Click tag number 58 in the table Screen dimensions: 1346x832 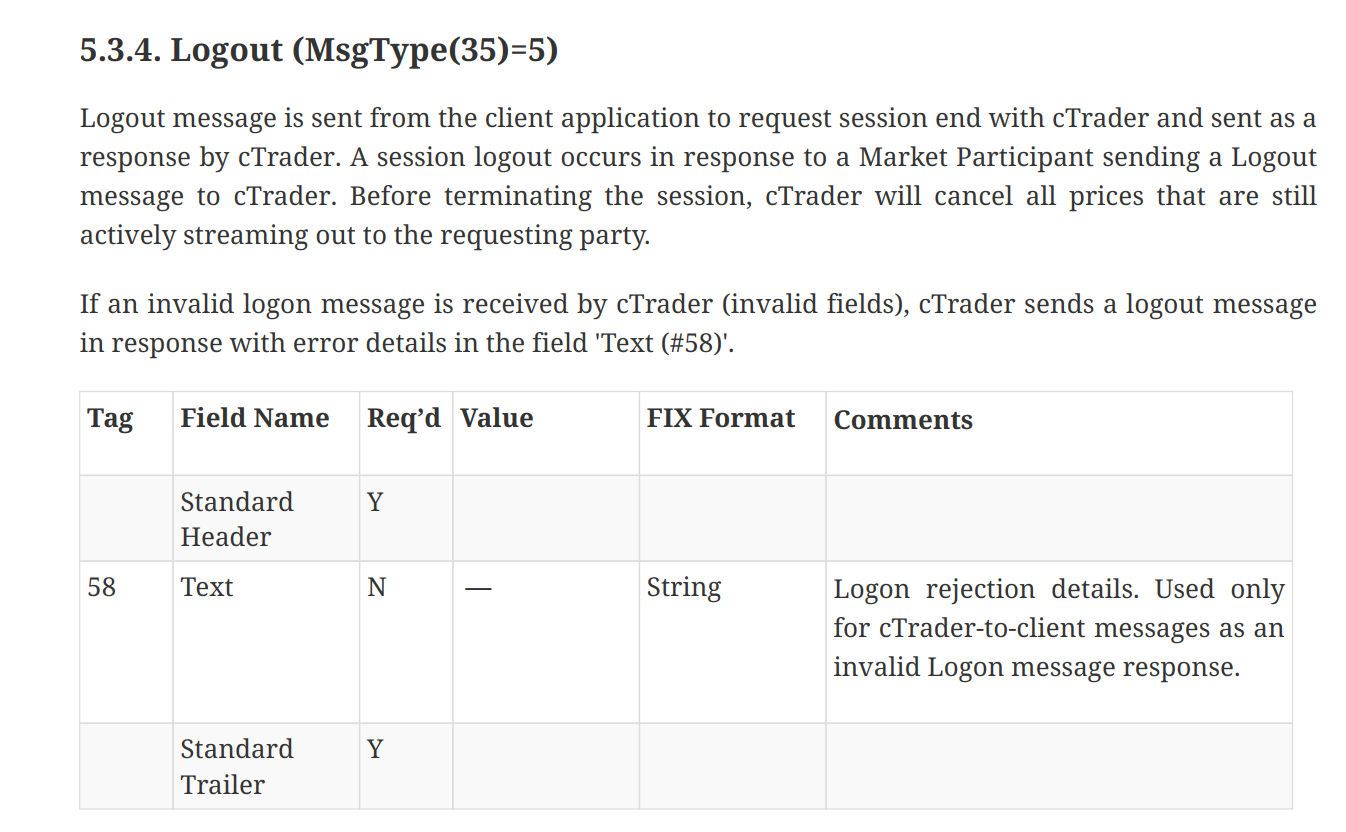101,587
